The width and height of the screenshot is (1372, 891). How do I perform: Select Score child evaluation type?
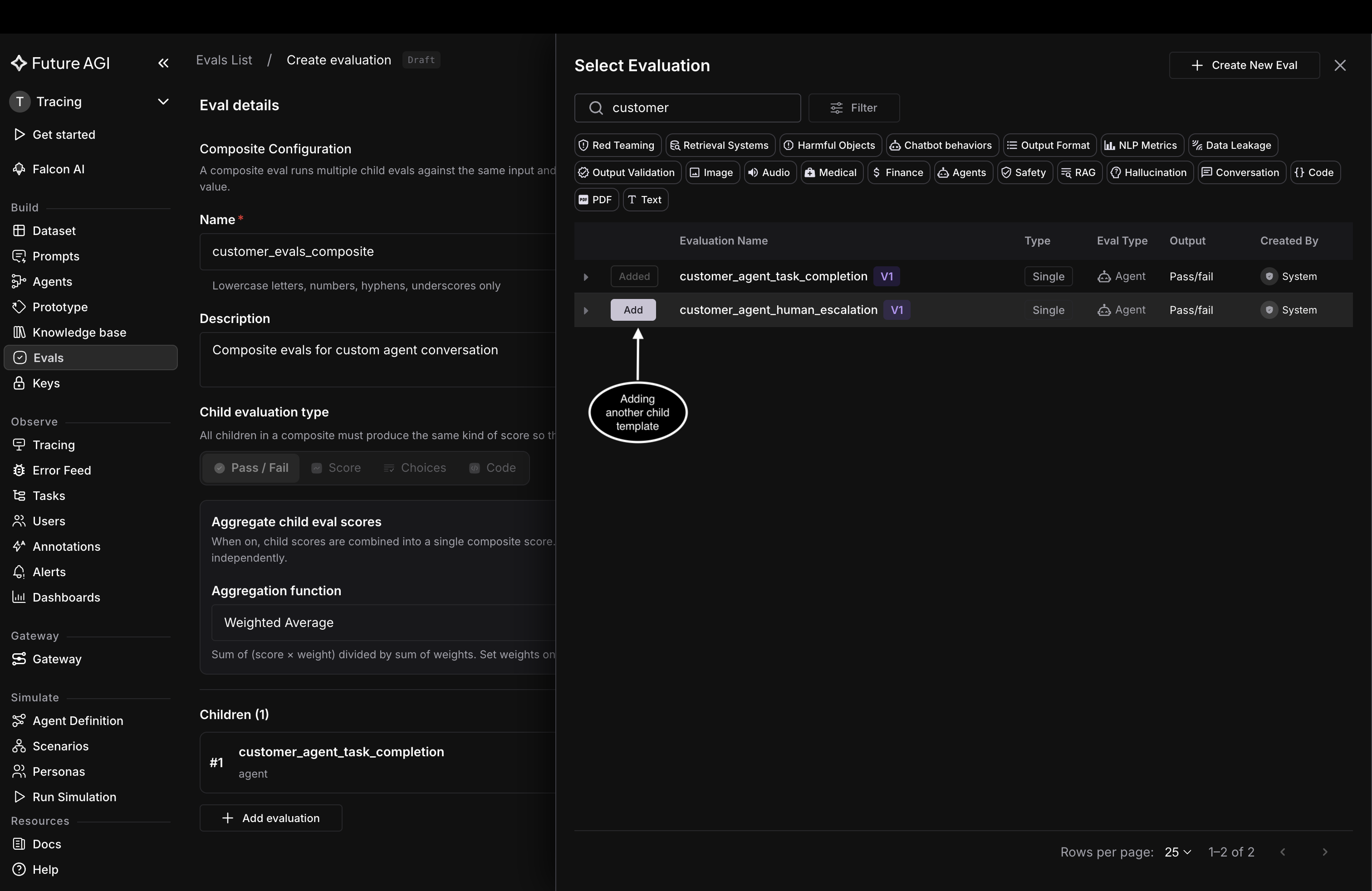(x=336, y=467)
